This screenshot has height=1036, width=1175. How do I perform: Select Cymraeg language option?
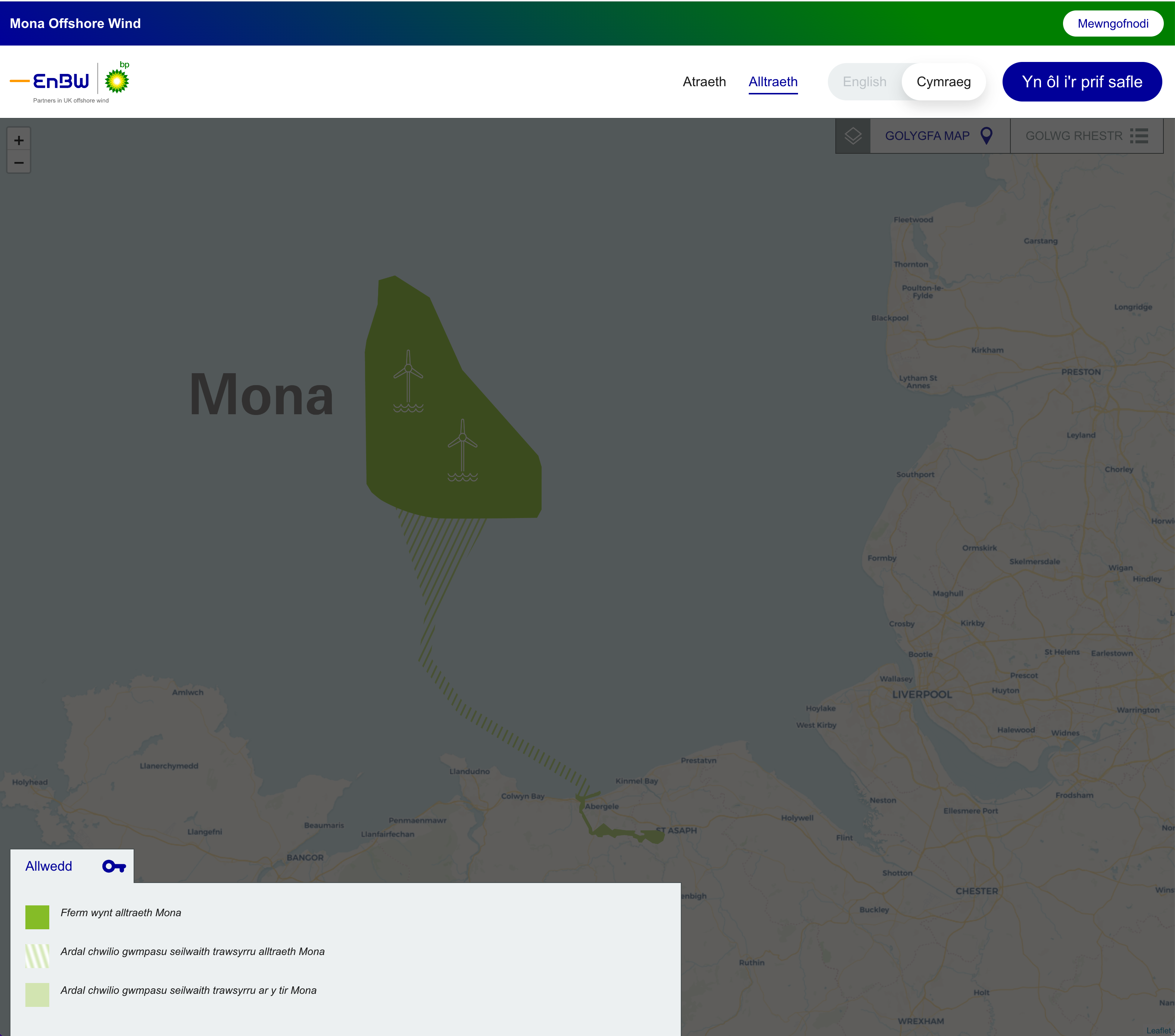(943, 82)
